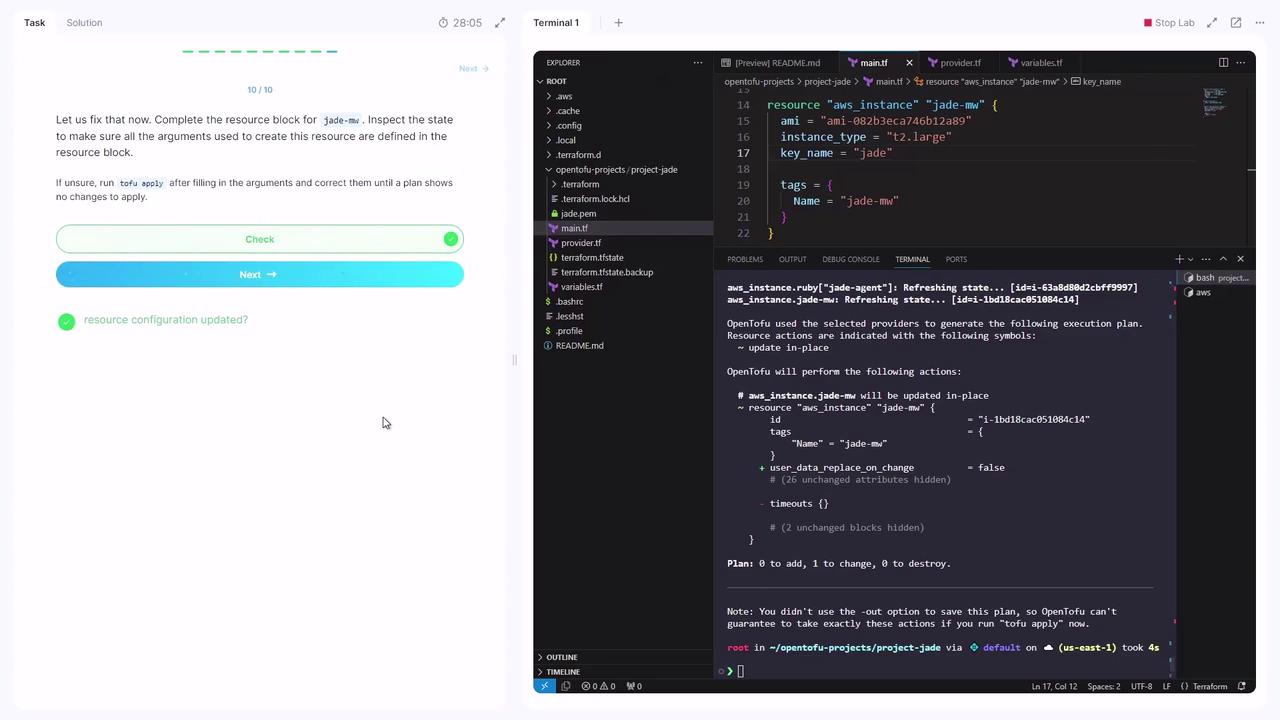Launch a new terminal with plus icon
Screen dimensions: 1280x720
coord(1179,259)
